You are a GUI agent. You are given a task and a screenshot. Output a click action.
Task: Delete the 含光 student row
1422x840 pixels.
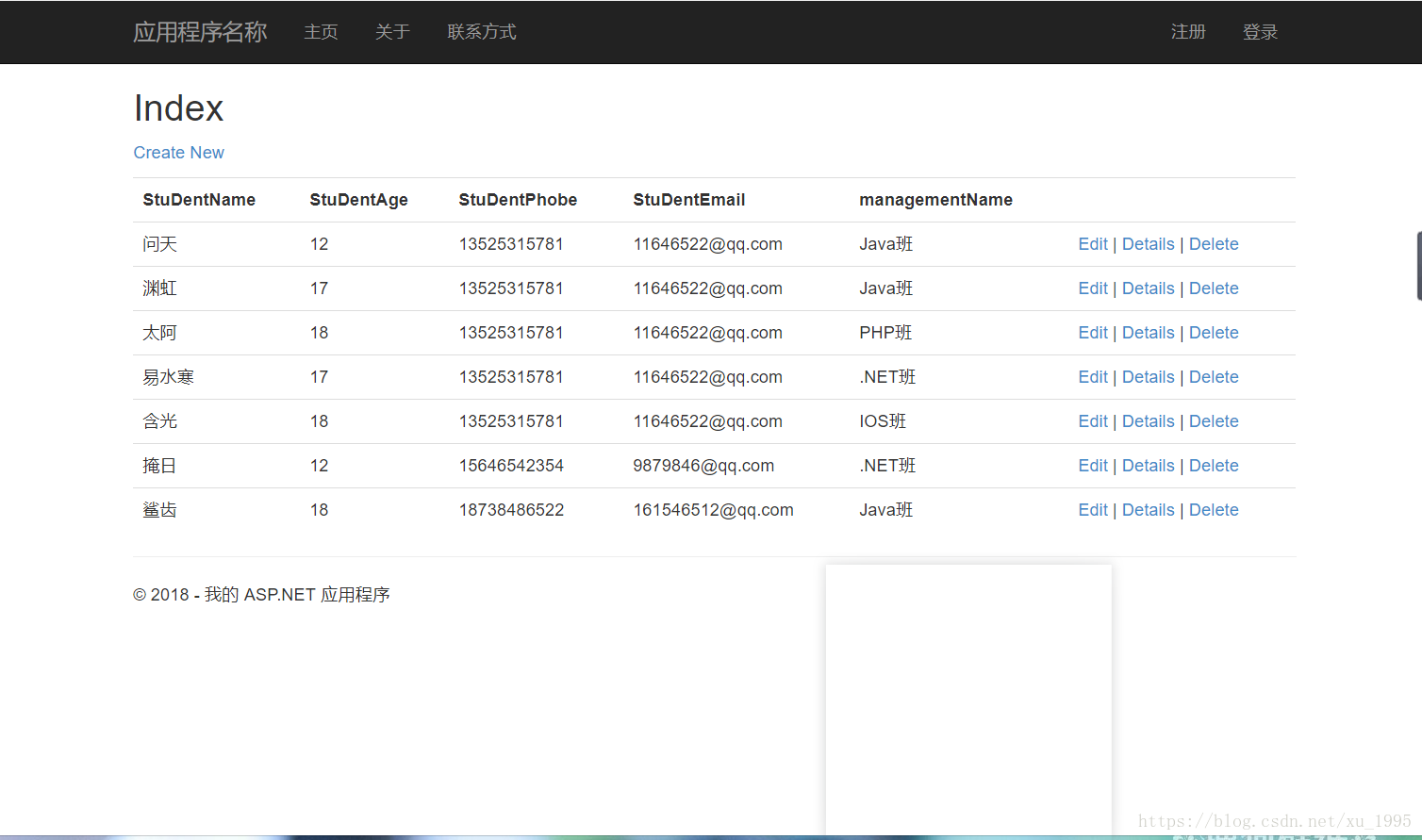tap(1214, 421)
